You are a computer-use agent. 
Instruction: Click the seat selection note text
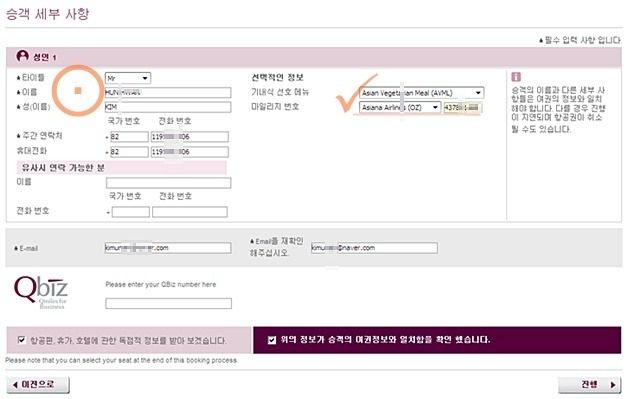click(122, 360)
